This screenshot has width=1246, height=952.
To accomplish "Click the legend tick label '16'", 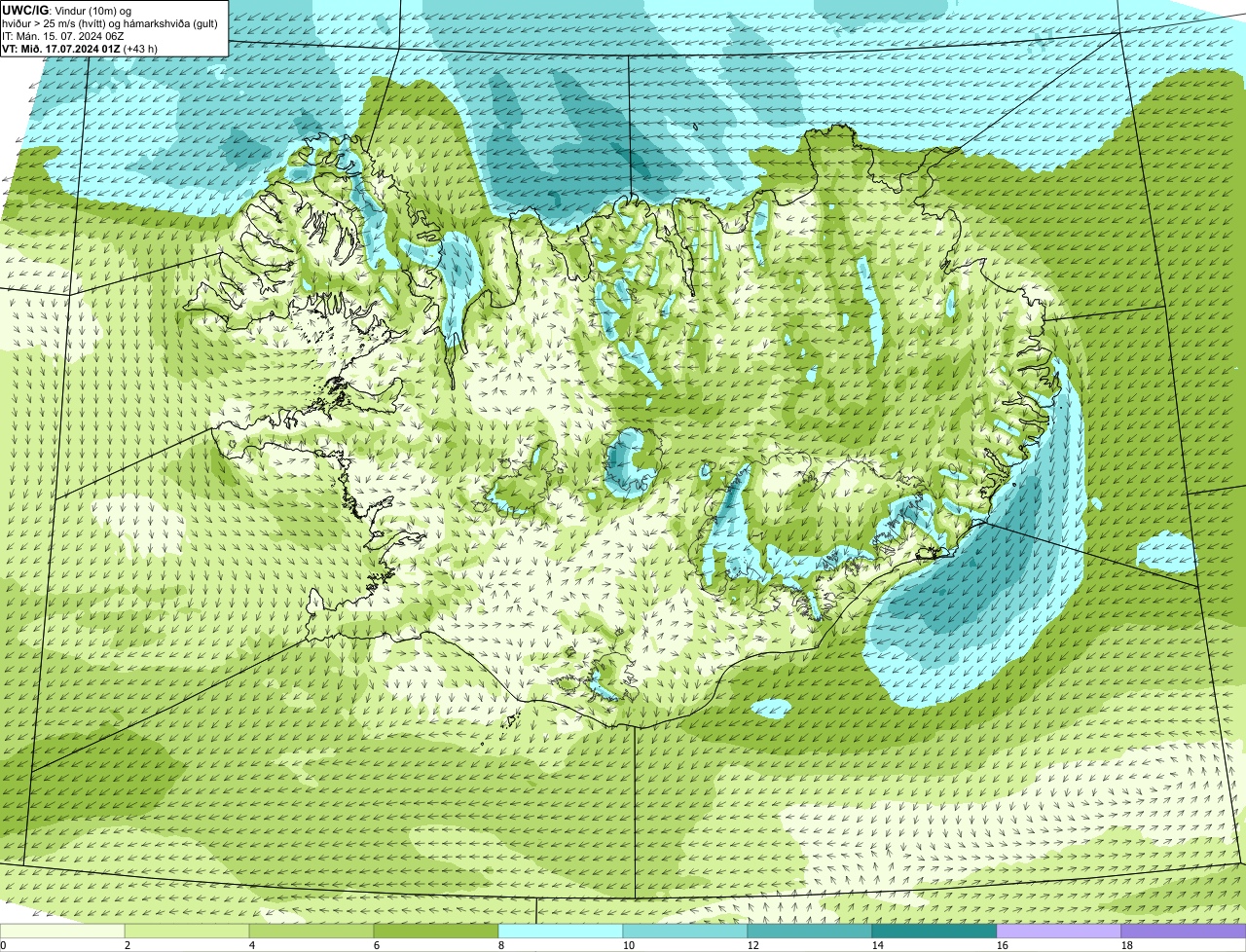I will click(1003, 945).
